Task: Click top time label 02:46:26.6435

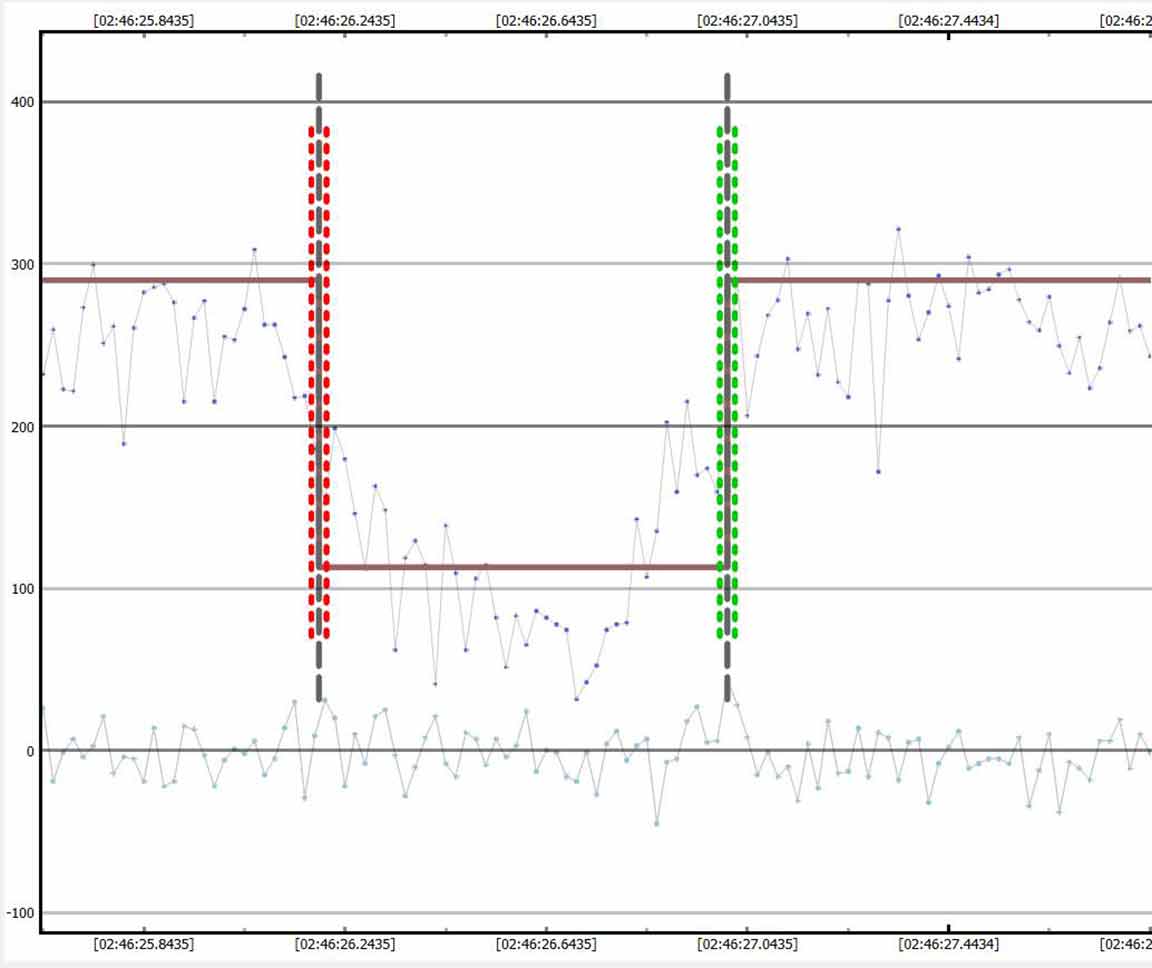Action: [546, 20]
